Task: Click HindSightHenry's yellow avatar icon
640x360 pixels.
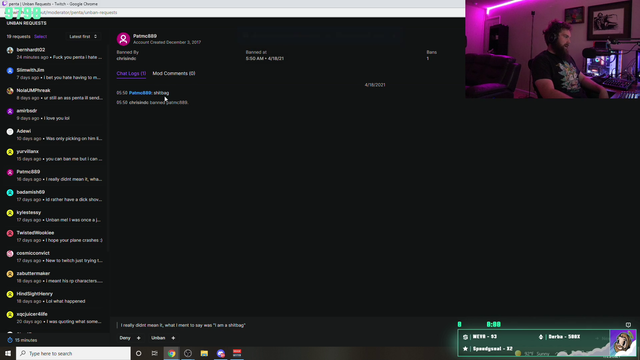Action: click(10, 294)
